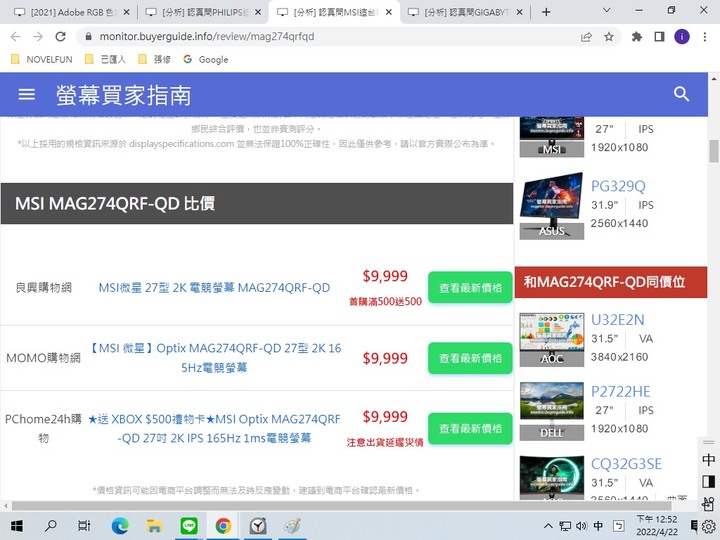Switch to the [2021] Adobe RGB tab
This screenshot has width=720, height=540.
(x=71, y=12)
